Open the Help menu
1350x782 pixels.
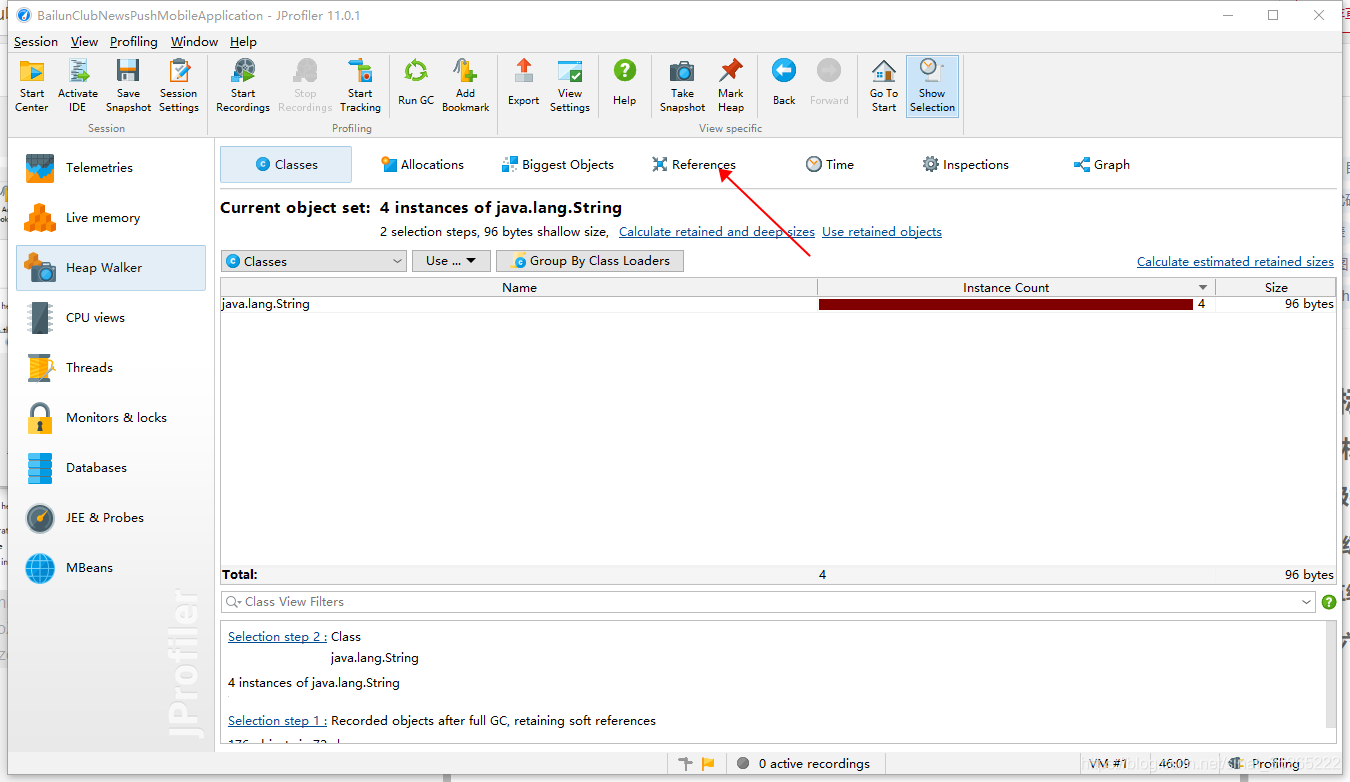[x=243, y=42]
